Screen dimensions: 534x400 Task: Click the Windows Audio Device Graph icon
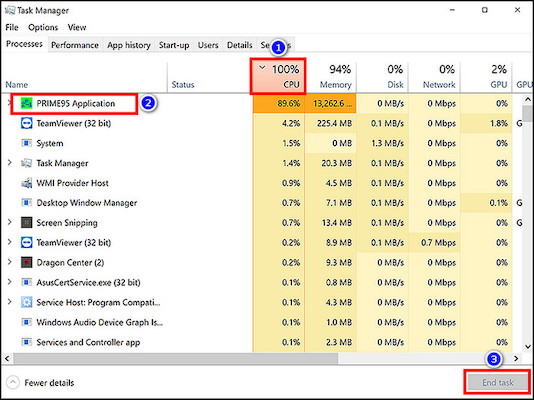[x=27, y=322]
